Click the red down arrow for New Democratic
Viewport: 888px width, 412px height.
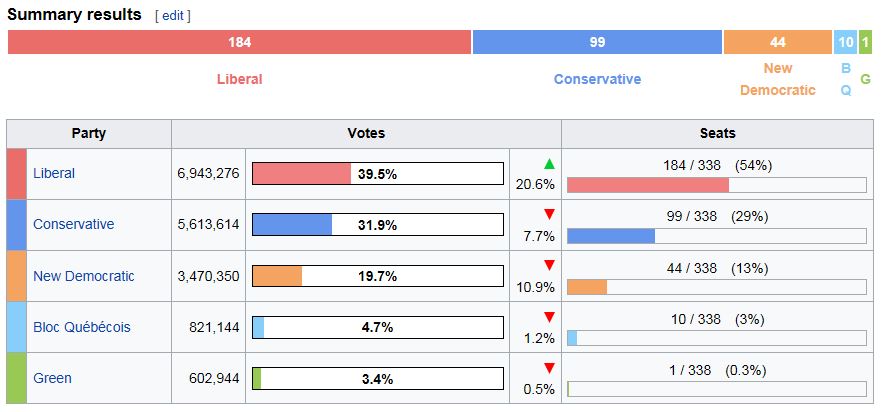point(548,265)
